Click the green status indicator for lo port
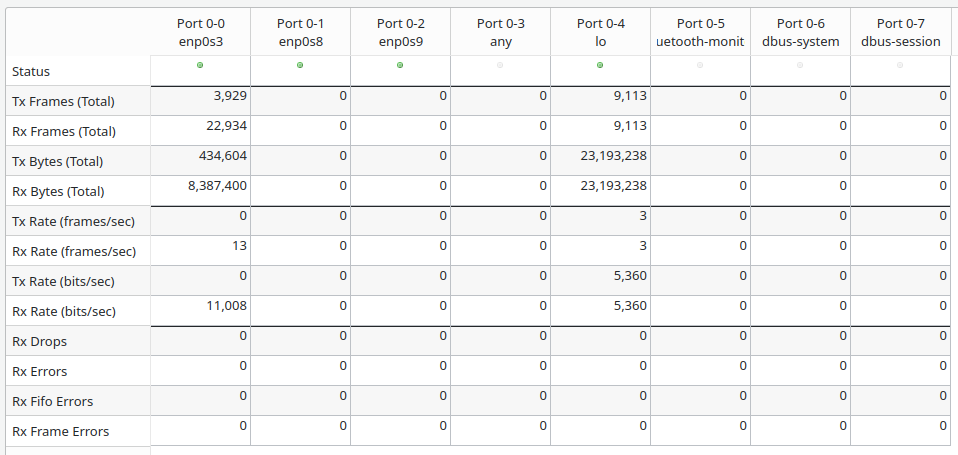The height and width of the screenshot is (455, 958). tap(600, 65)
